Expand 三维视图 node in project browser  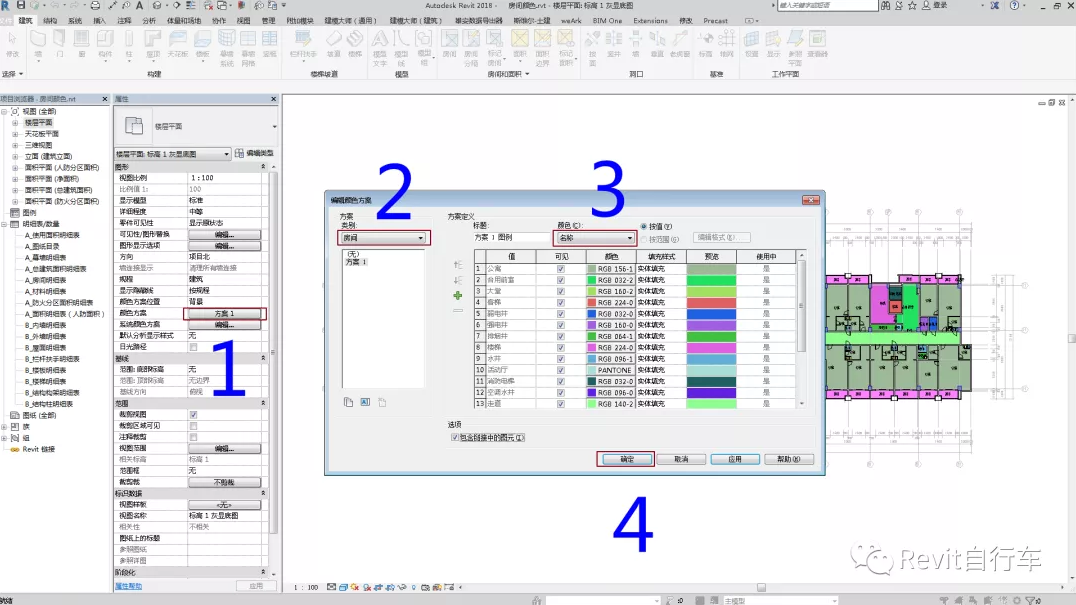[15, 145]
